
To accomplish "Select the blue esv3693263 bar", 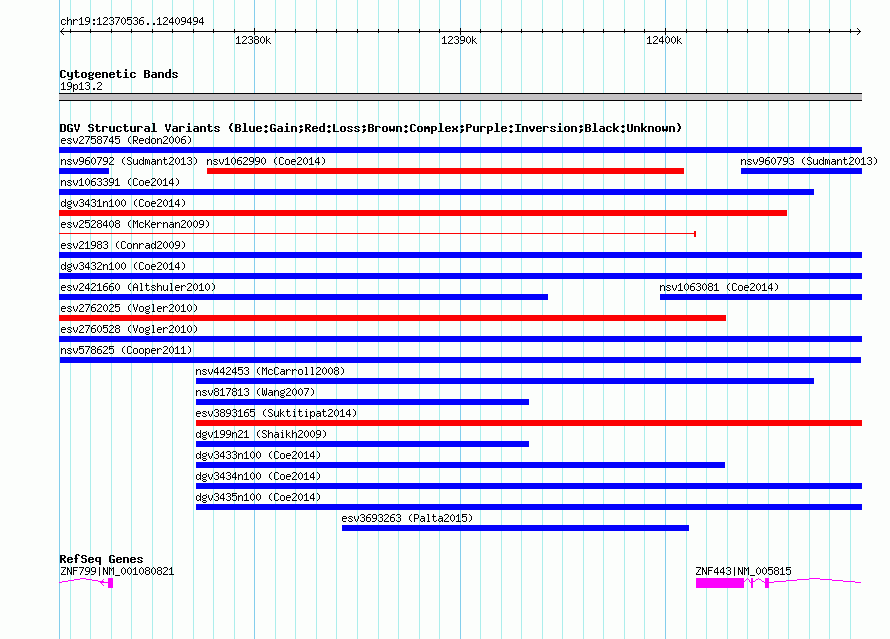I will [515, 528].
